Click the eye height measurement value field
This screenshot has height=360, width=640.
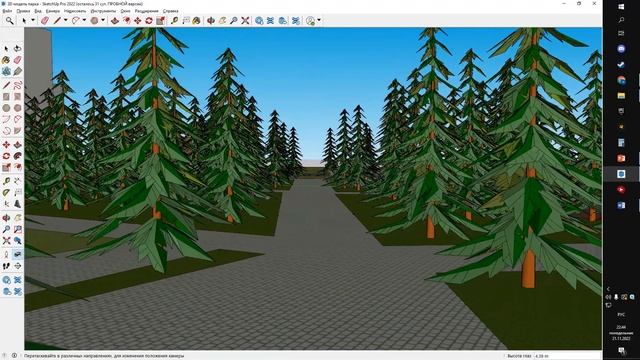567,356
